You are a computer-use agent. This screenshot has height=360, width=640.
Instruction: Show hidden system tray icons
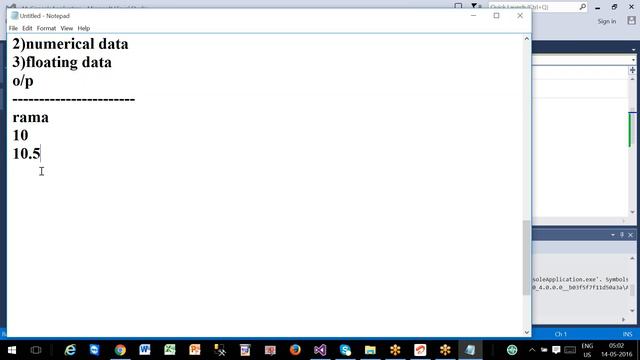tap(532, 350)
